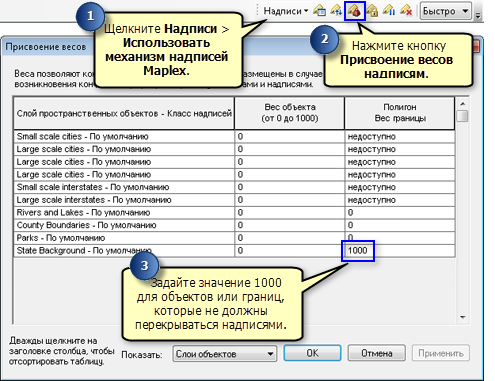Expand the Быстро placement quality dropdown
This screenshot has height=381, width=495.
click(x=446, y=11)
